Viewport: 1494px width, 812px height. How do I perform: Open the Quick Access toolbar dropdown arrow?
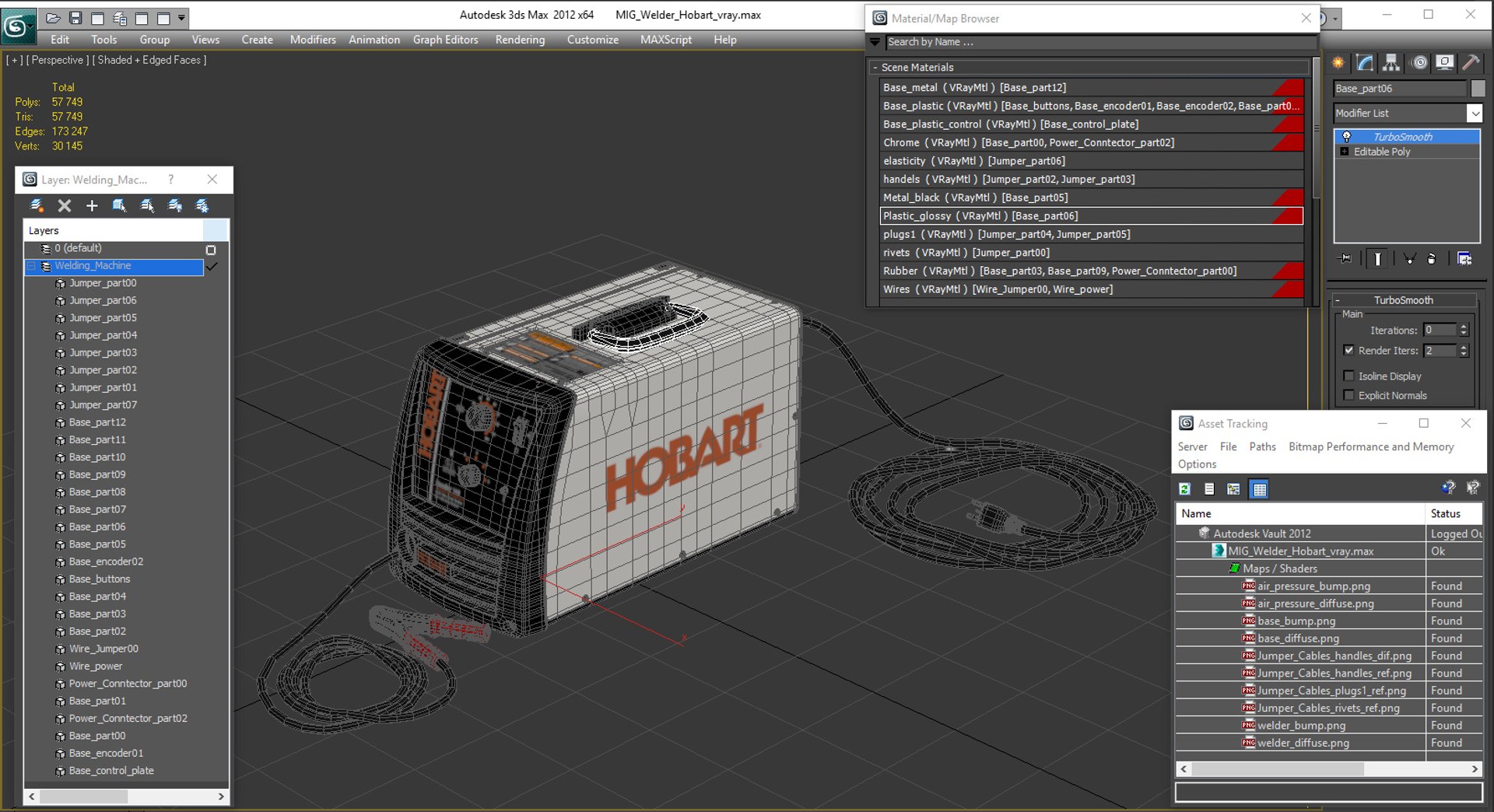pos(182,18)
